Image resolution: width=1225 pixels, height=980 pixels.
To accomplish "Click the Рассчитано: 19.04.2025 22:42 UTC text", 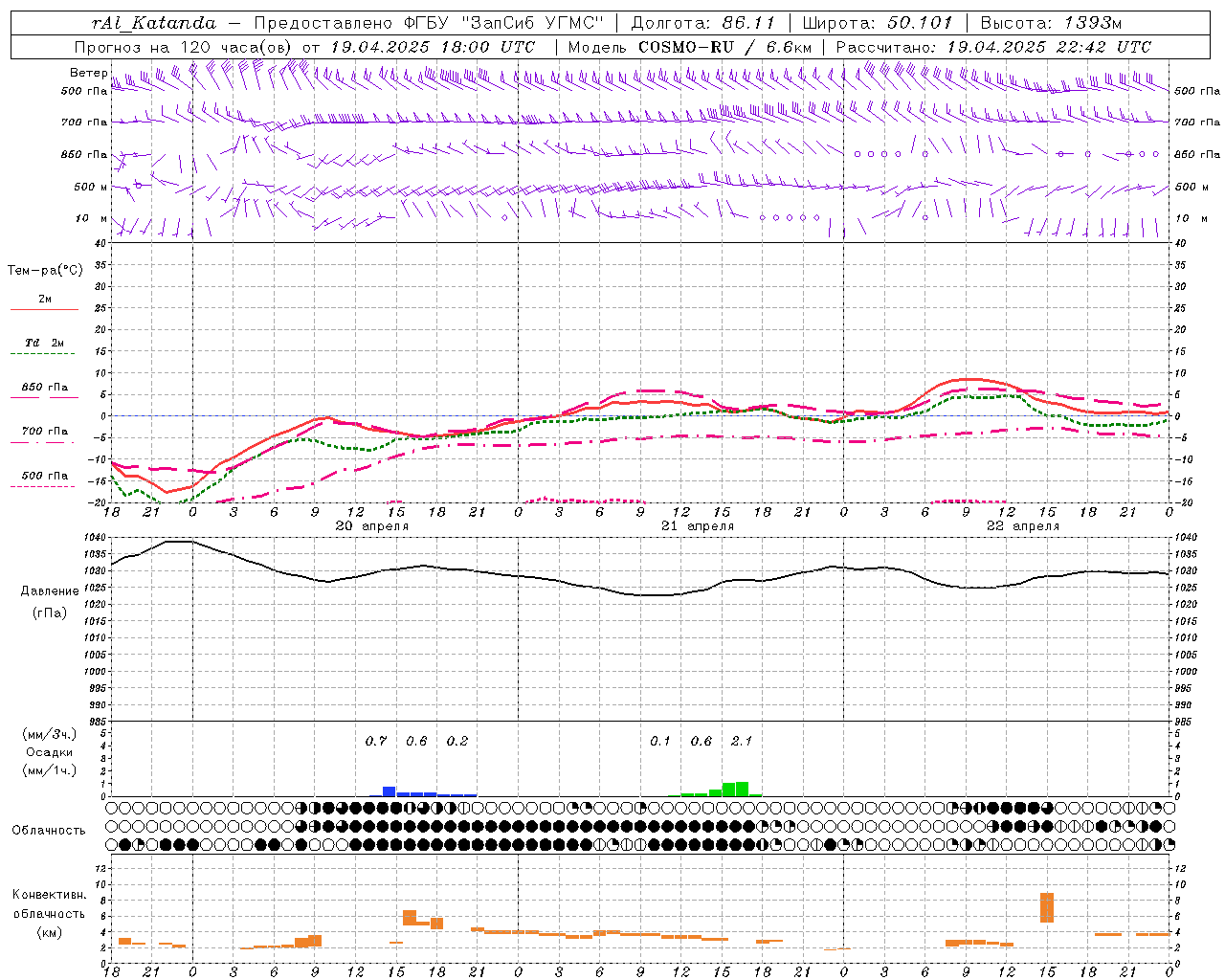I will (993, 47).
